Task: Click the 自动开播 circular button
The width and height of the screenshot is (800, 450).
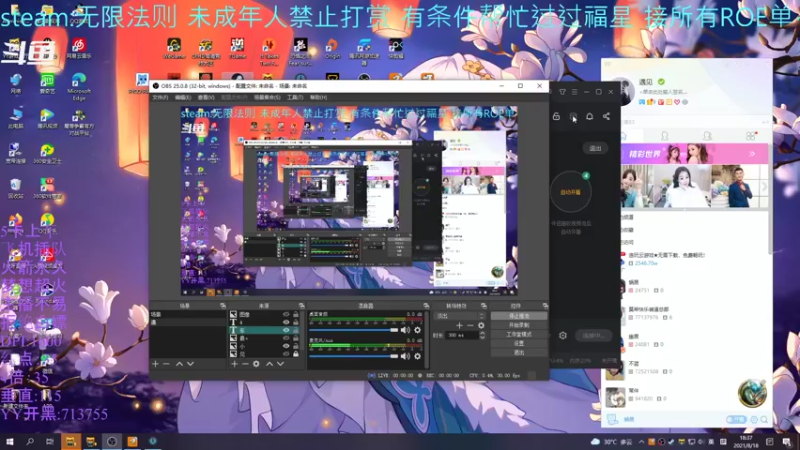Action: tap(570, 192)
